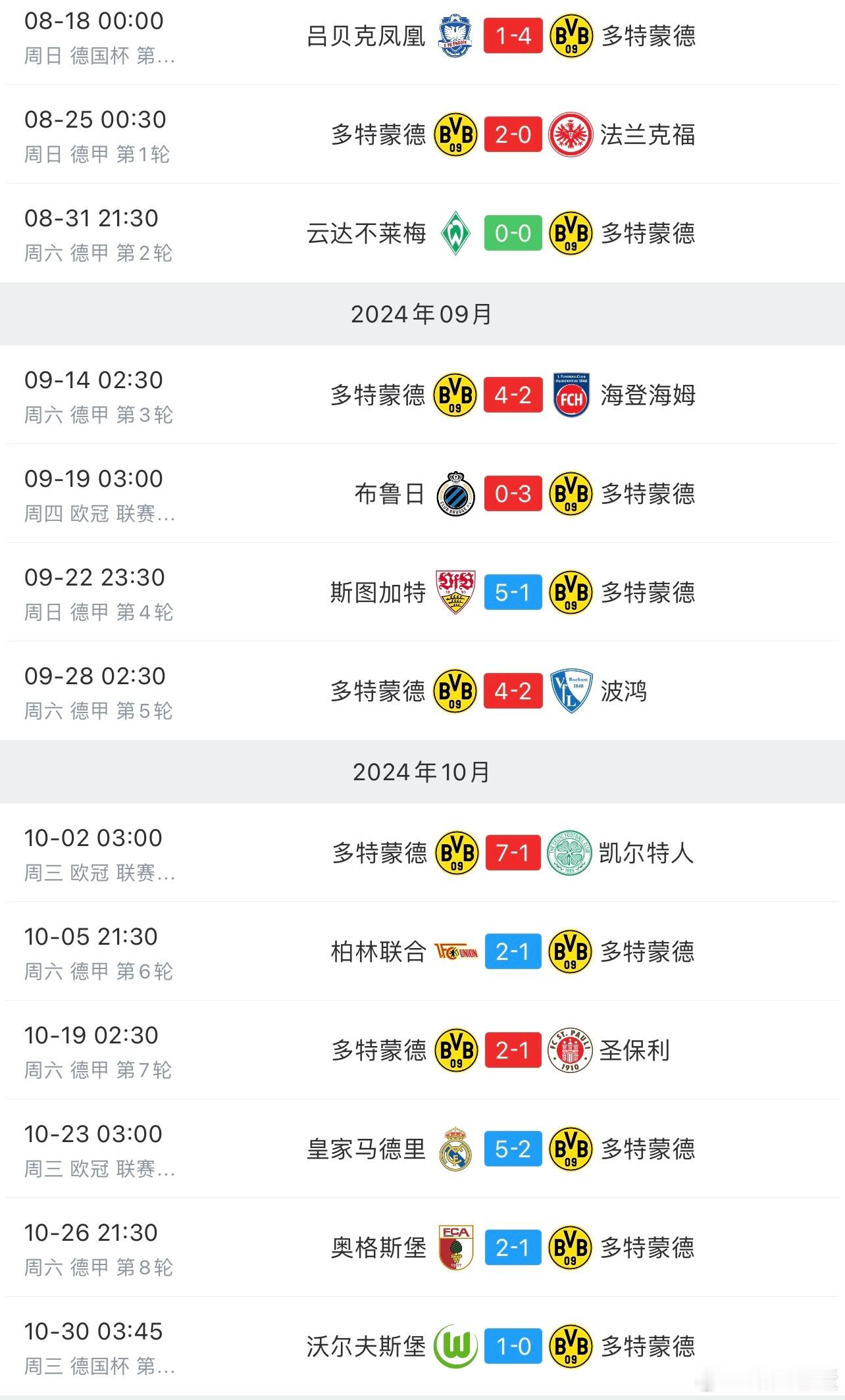
Task: Click the Heidenheim FCH crest
Action: tap(571, 395)
